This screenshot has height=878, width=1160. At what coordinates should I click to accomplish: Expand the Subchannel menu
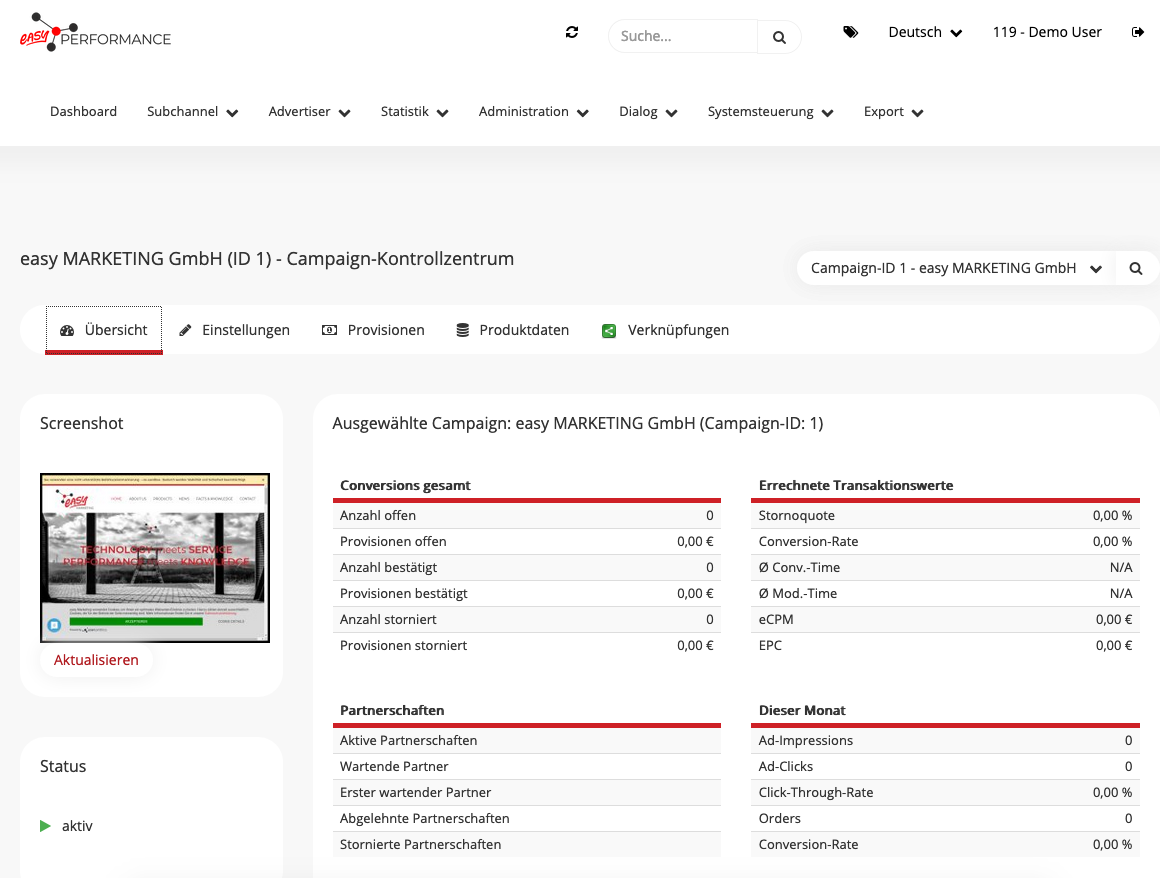(x=192, y=112)
